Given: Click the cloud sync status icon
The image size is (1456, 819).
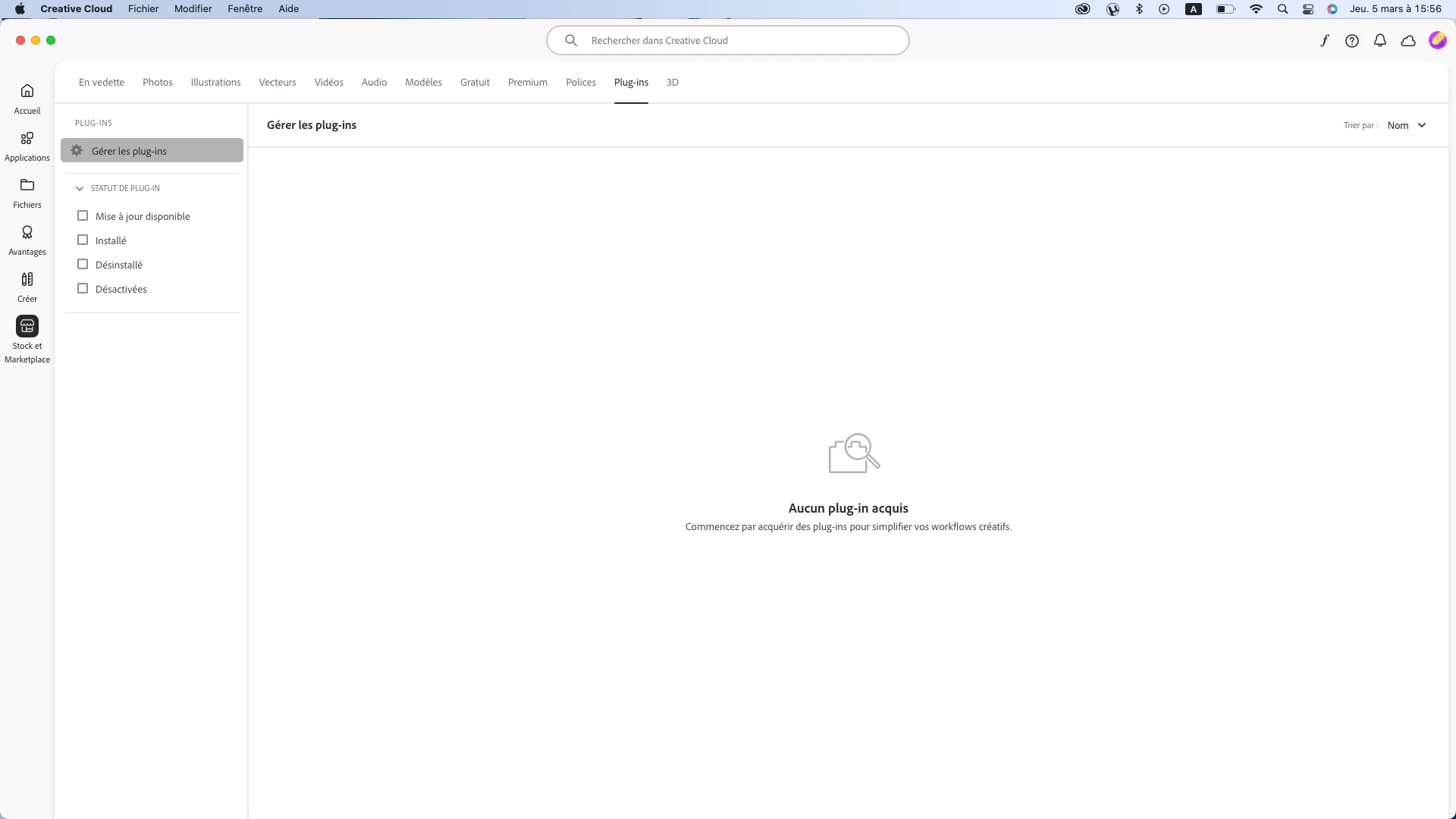Looking at the screenshot, I should (x=1408, y=41).
